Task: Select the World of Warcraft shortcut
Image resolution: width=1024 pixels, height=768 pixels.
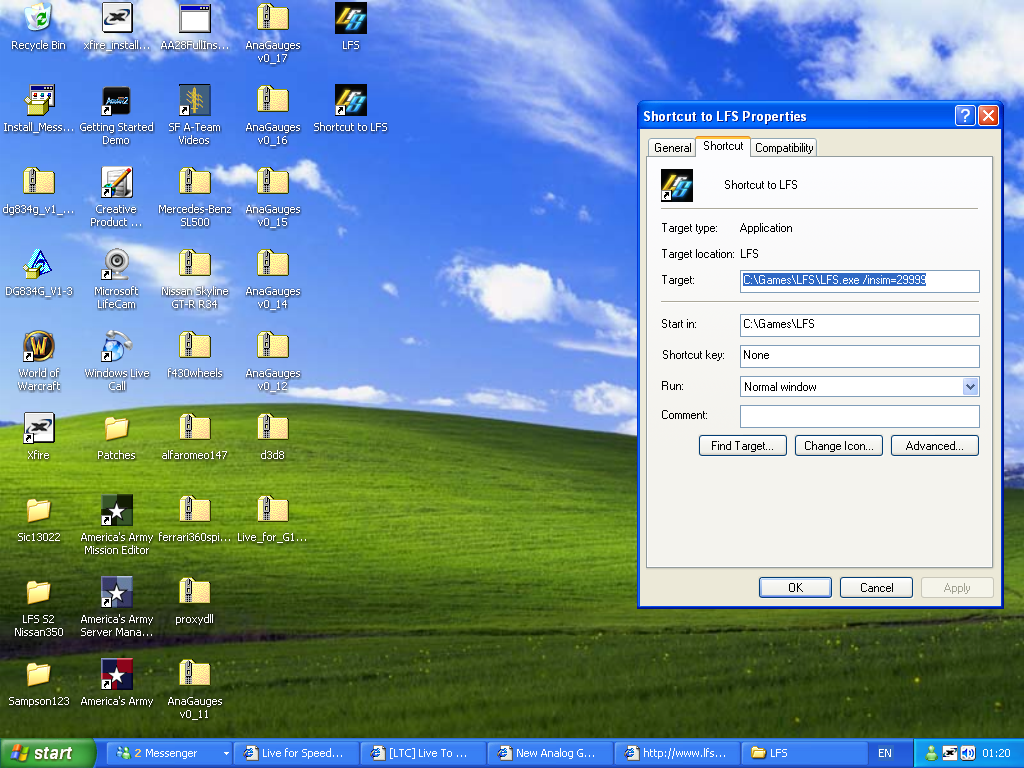Action: 39,361
